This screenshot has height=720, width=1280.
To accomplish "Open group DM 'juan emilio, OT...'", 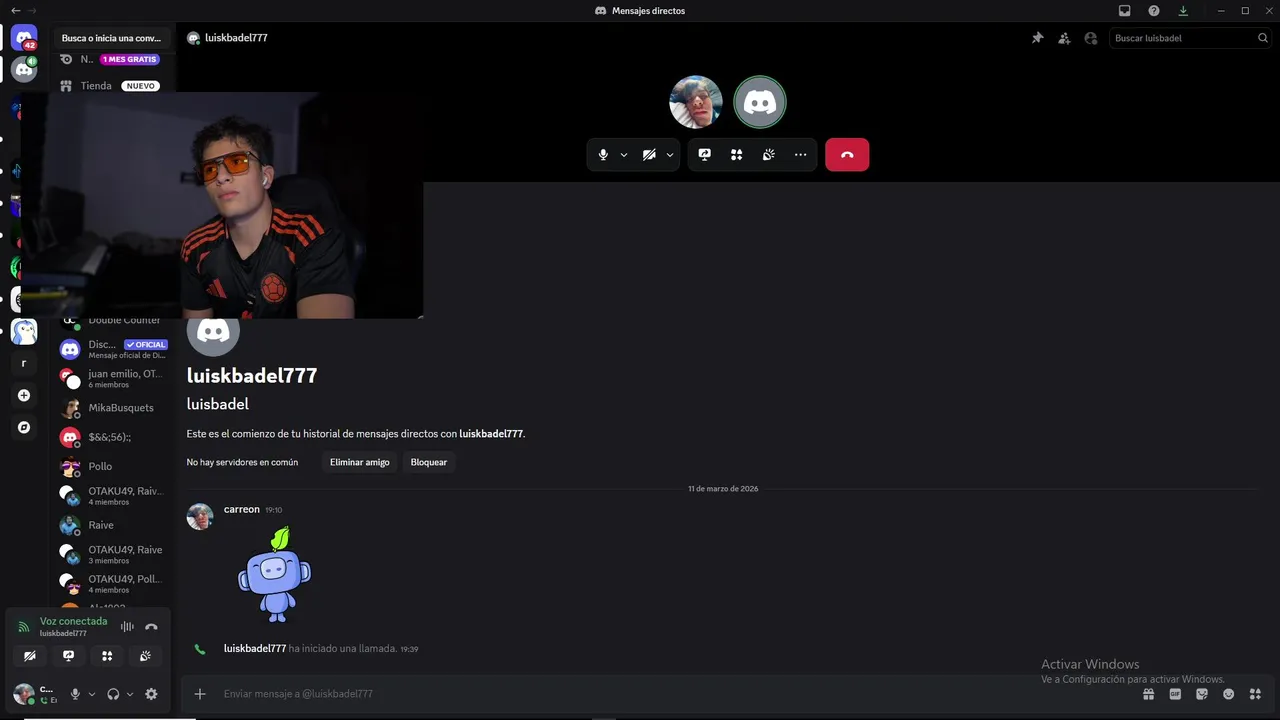I will pos(112,378).
